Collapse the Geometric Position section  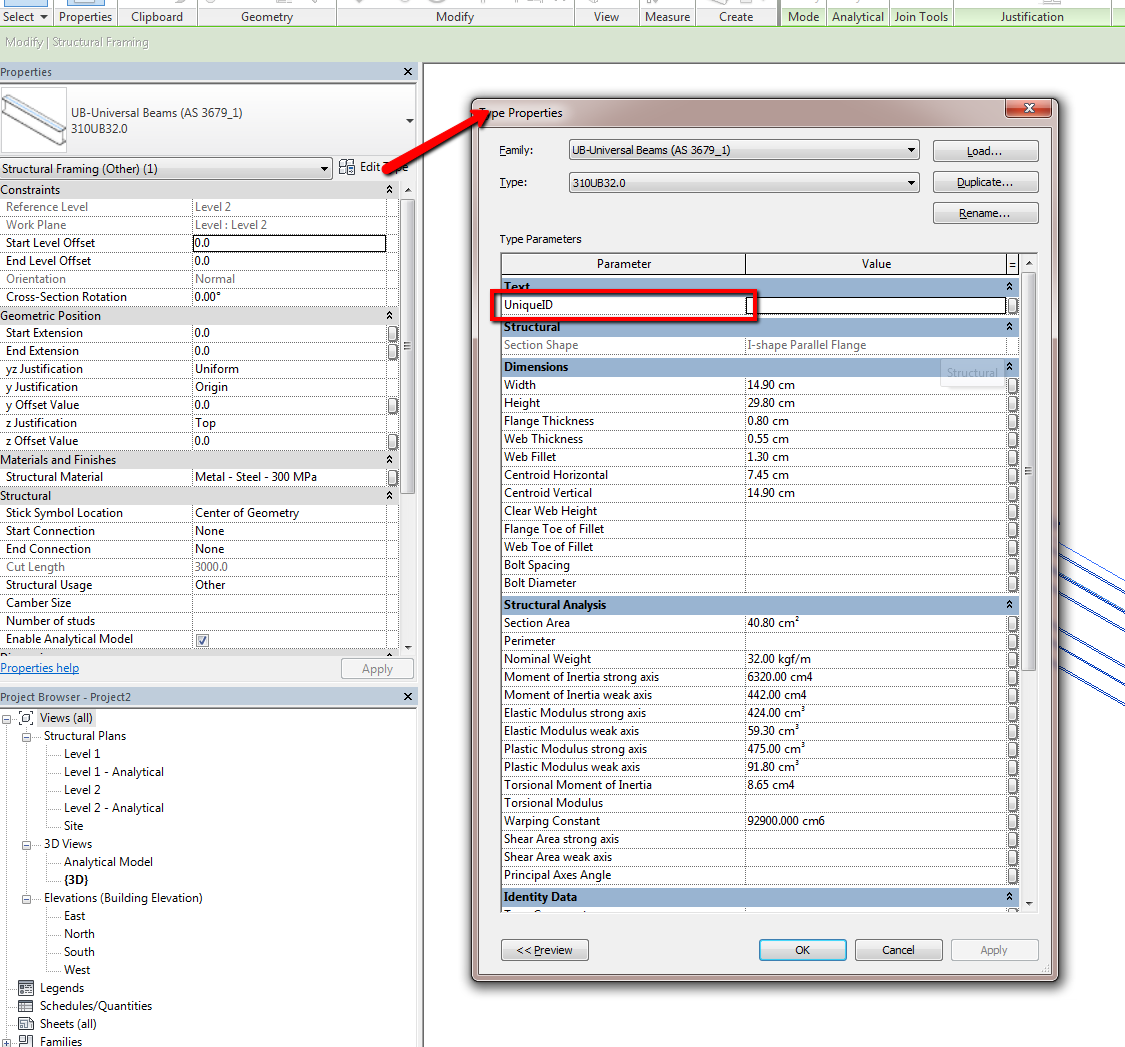(x=389, y=316)
